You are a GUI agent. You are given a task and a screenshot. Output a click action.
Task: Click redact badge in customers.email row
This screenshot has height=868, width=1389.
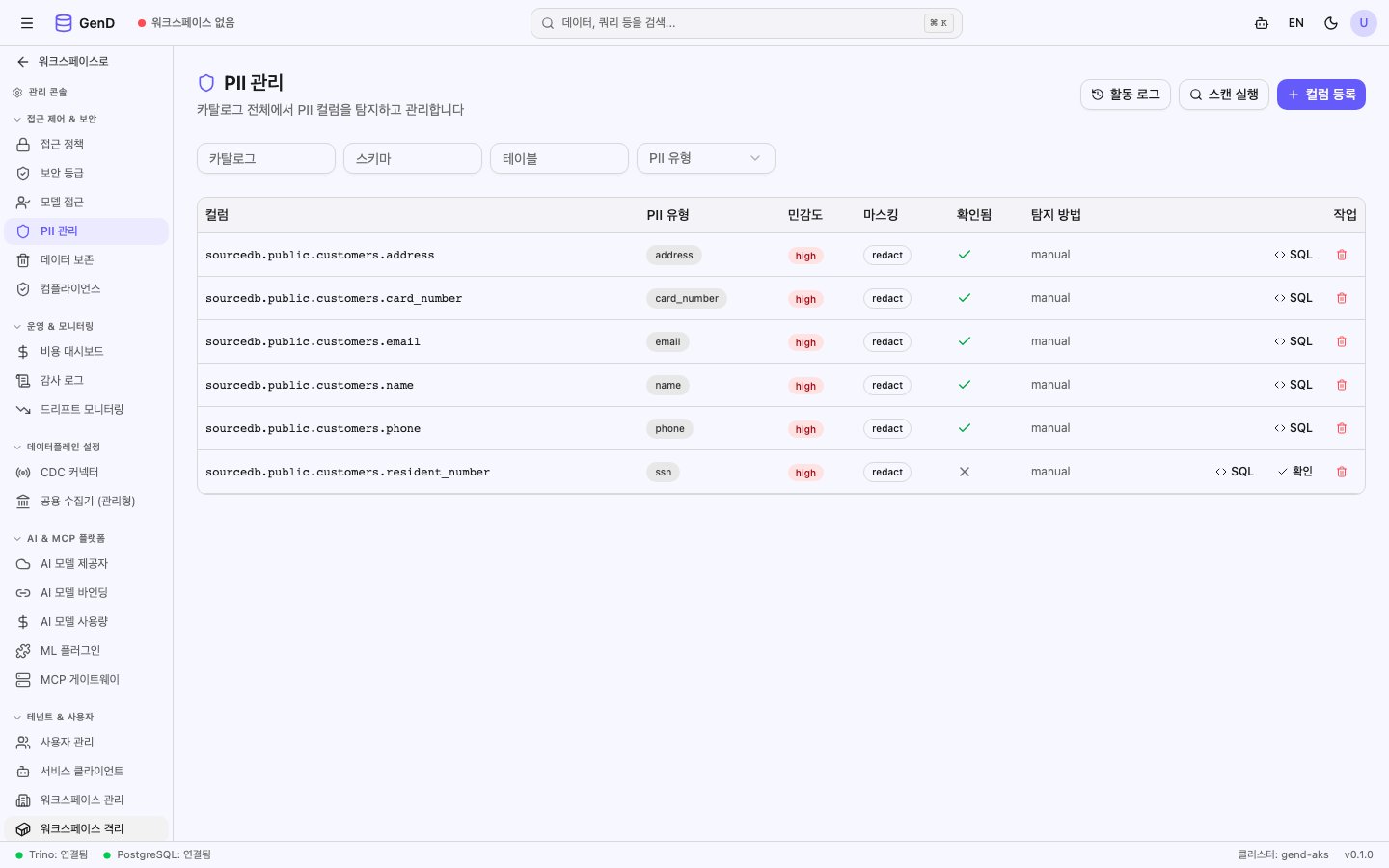pyautogui.click(x=887, y=341)
